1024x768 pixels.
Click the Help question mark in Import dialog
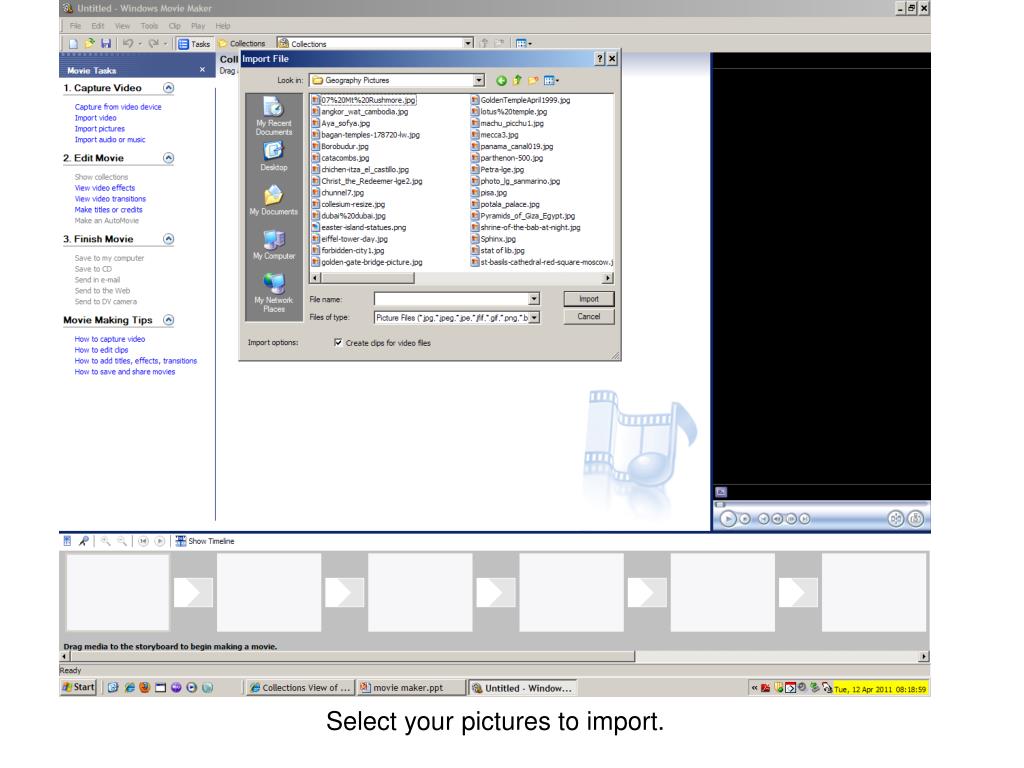pyautogui.click(x=600, y=59)
